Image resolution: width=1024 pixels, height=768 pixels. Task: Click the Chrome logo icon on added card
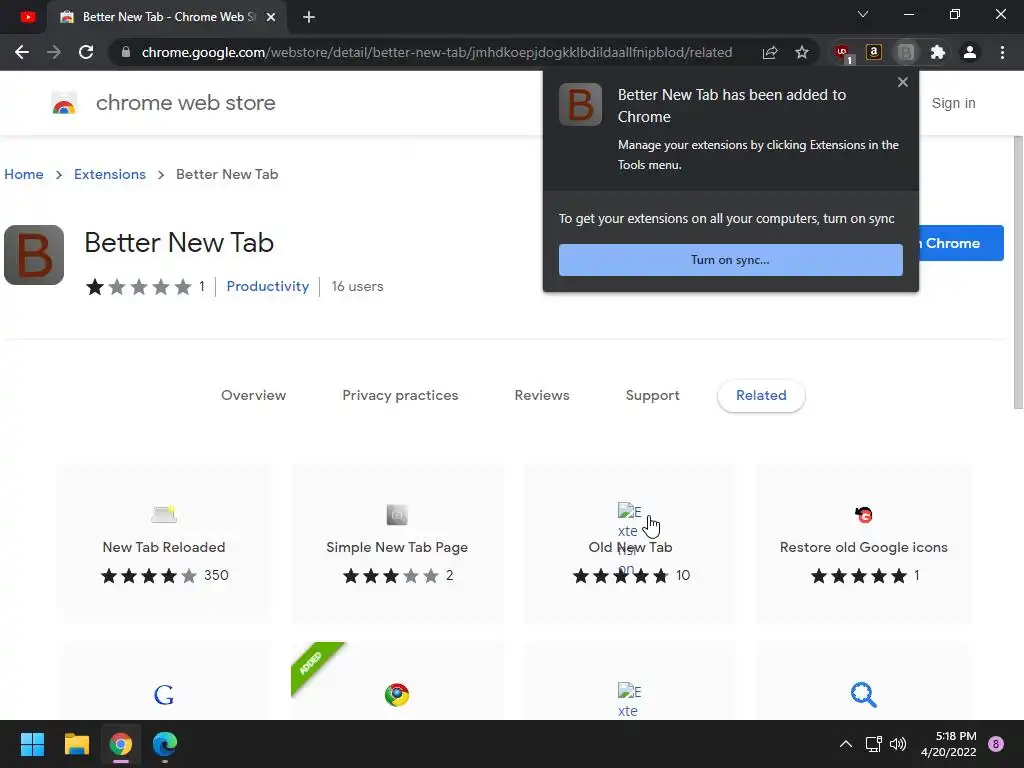[x=397, y=695]
